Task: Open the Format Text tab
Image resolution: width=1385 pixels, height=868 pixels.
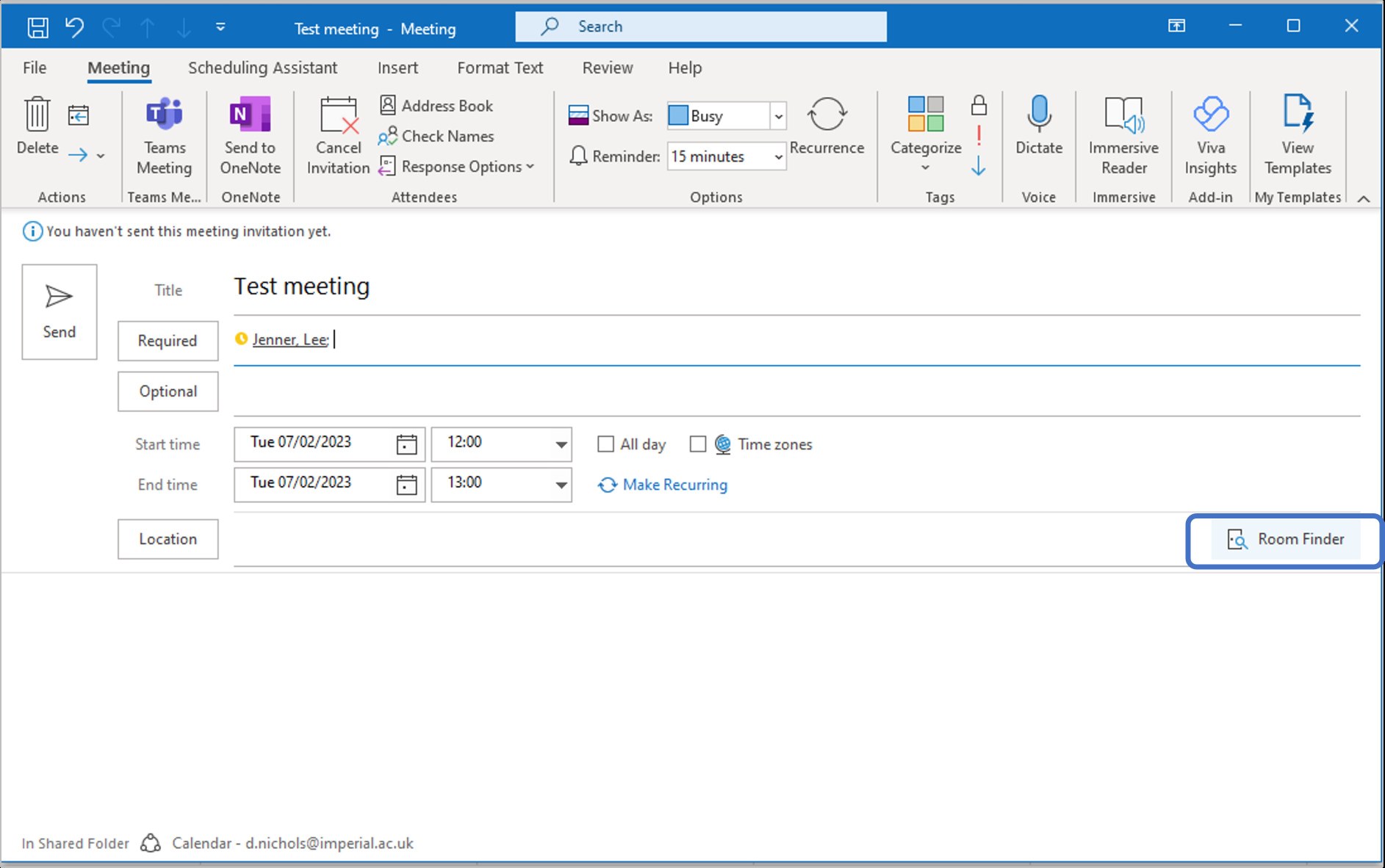Action: click(500, 68)
